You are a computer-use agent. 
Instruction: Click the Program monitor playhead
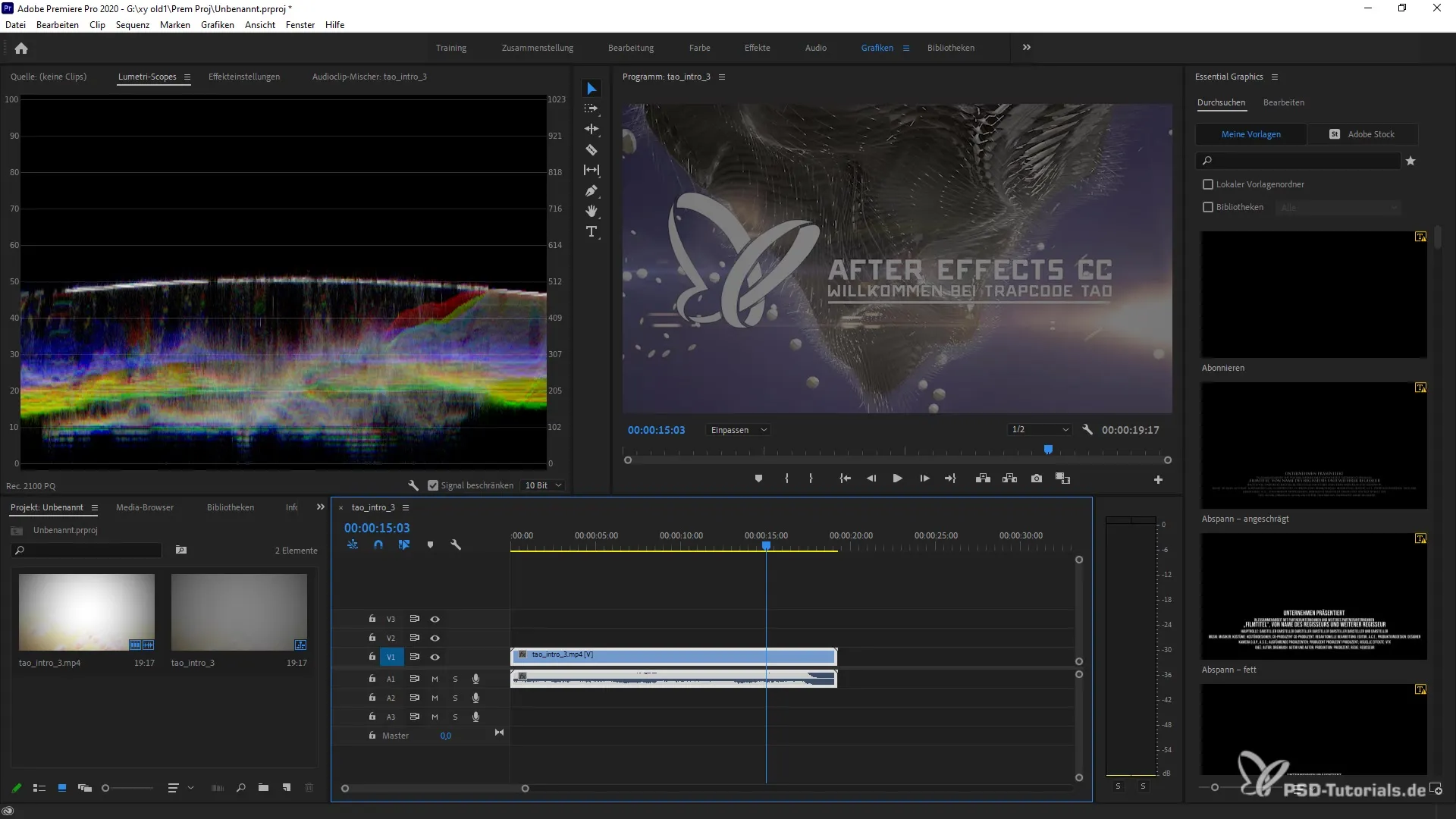coord(1048,450)
